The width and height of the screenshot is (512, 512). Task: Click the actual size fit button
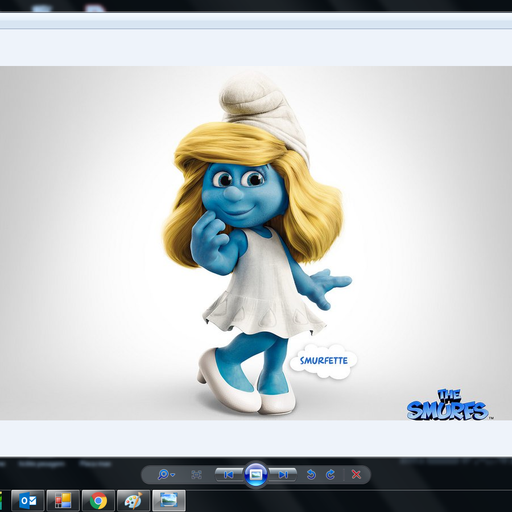click(x=197, y=474)
